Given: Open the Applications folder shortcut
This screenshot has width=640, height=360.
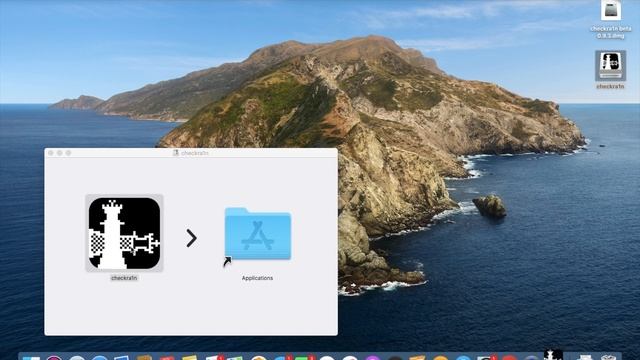Looking at the screenshot, I should click(x=258, y=234).
